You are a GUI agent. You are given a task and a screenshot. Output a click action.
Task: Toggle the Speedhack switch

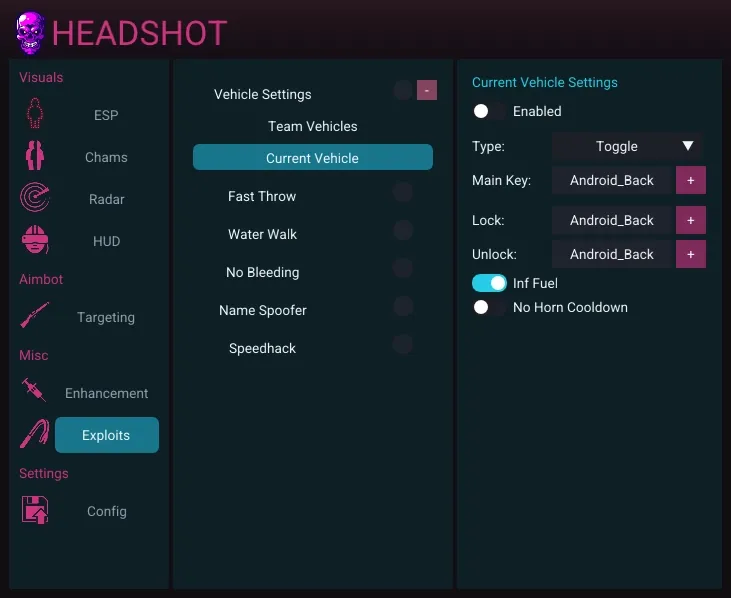[x=403, y=344]
